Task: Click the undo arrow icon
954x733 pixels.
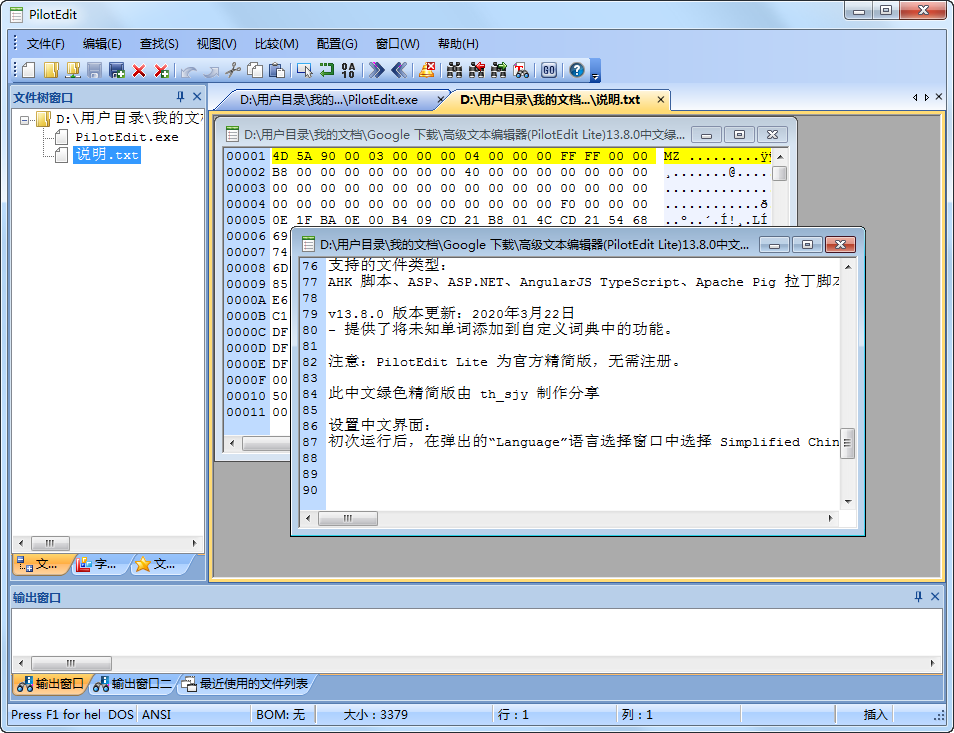Action: tap(189, 71)
